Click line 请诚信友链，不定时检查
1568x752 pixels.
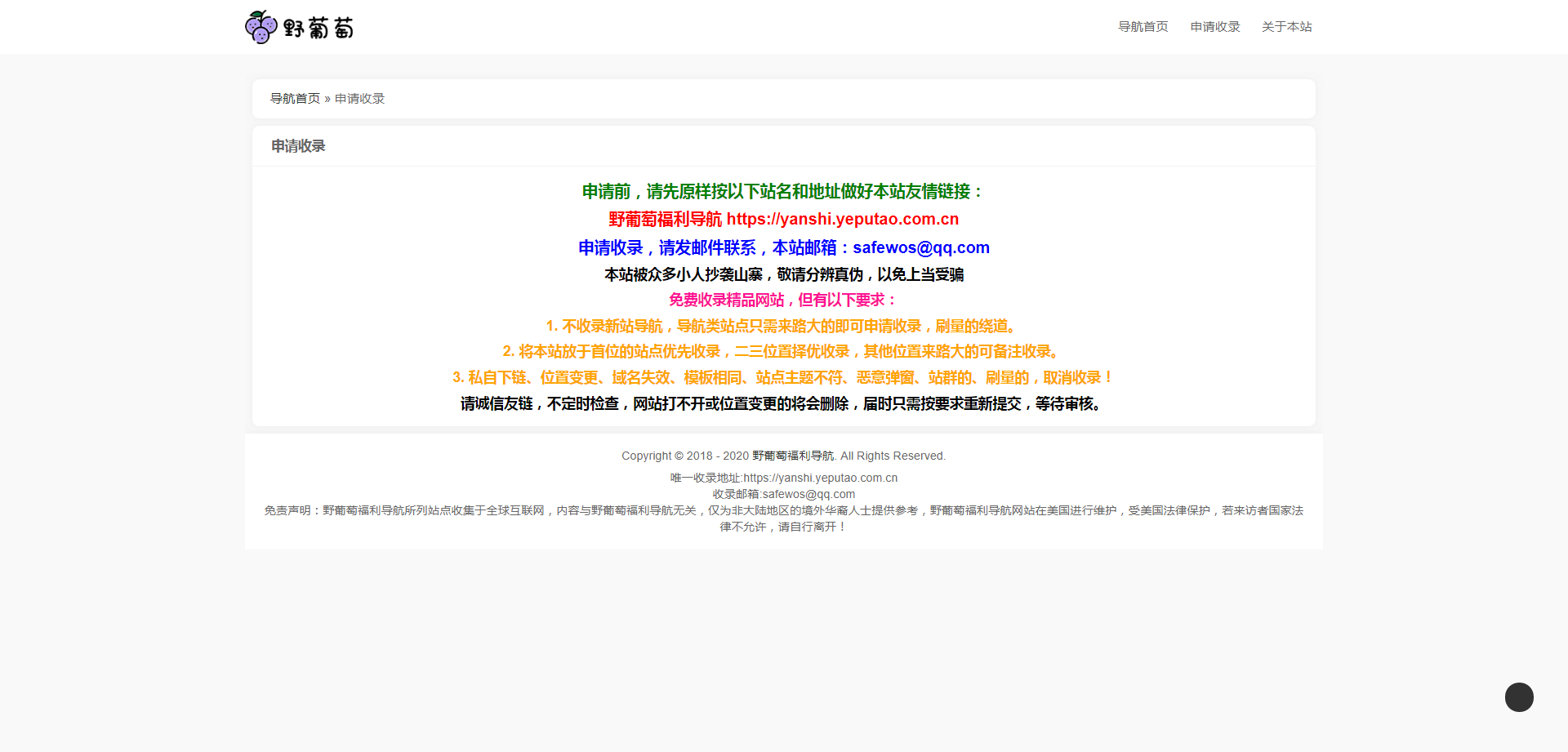(x=783, y=403)
